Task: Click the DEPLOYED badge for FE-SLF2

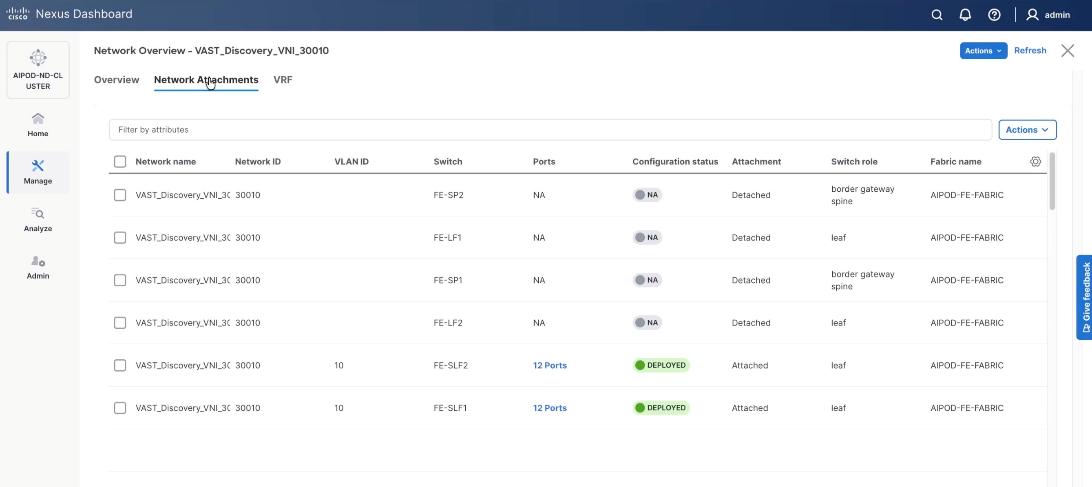Action: tap(661, 365)
